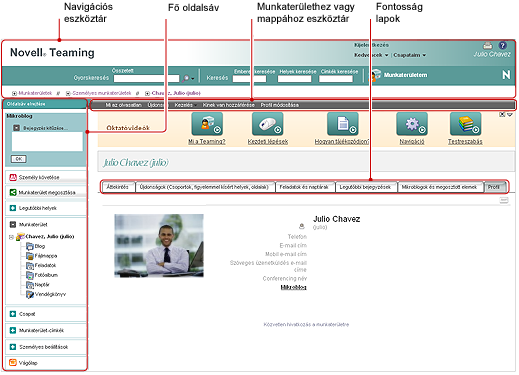Click the Fájlmappa folder icon

point(30,256)
